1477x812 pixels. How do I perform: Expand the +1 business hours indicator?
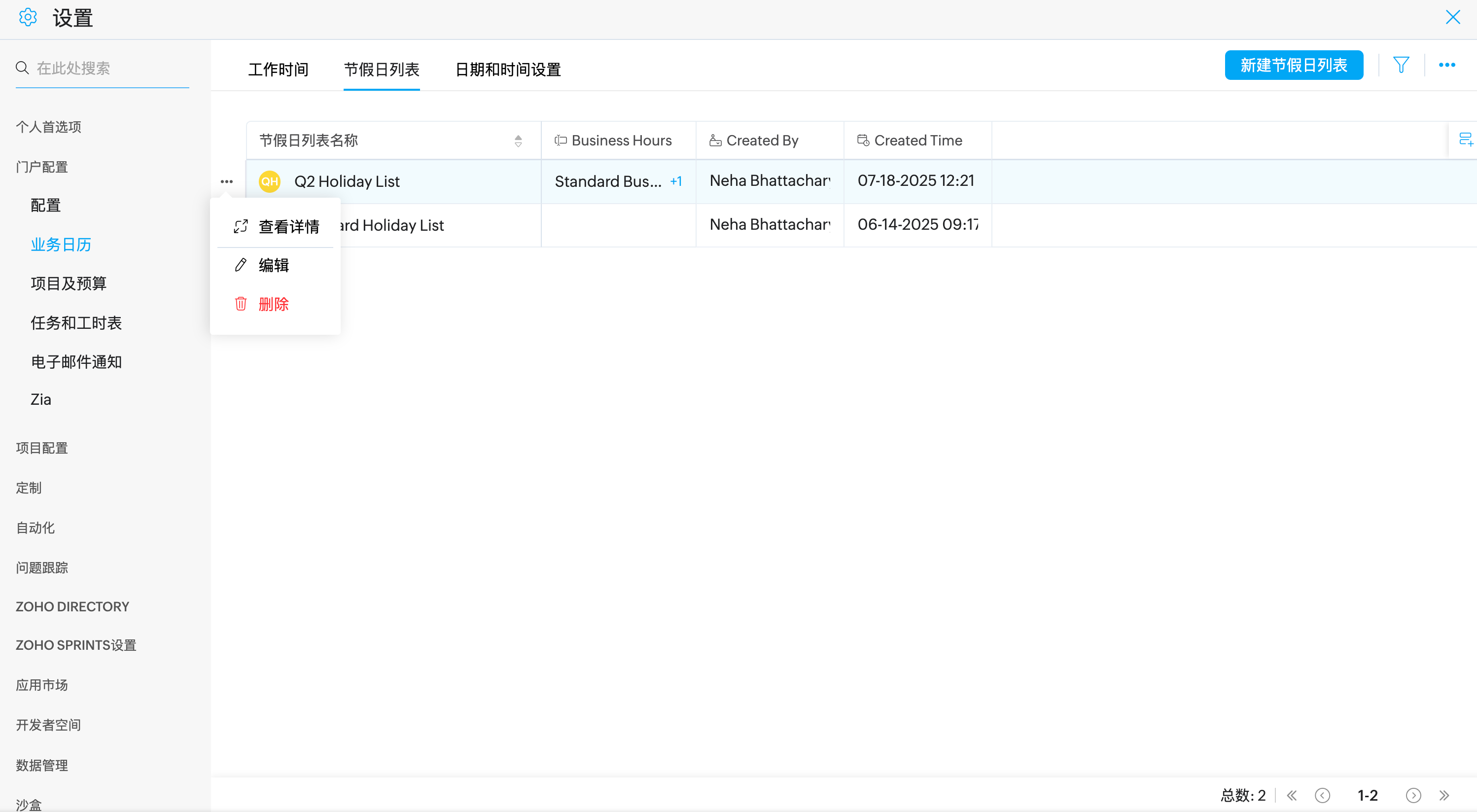coord(676,181)
